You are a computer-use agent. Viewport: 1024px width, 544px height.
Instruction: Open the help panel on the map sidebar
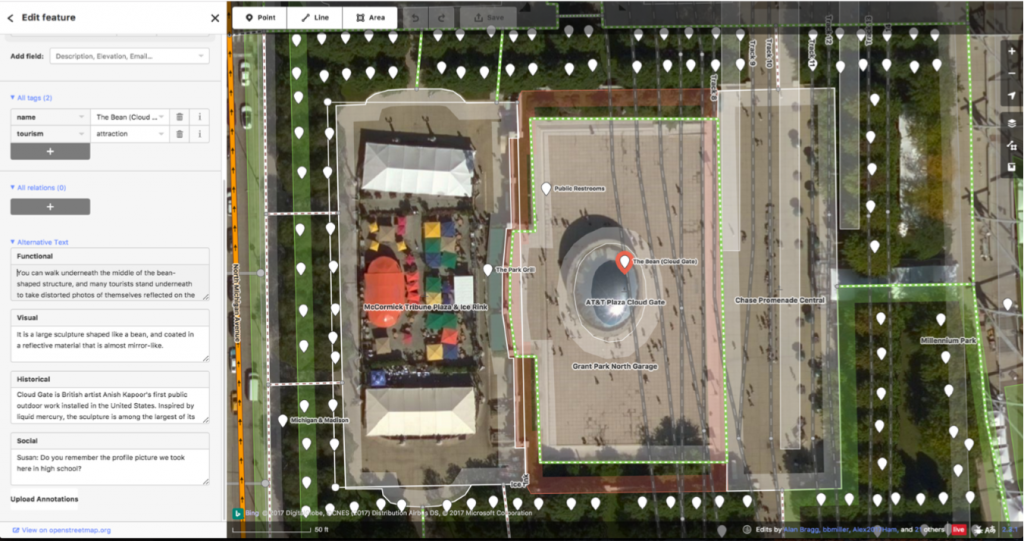pyautogui.click(x=1012, y=167)
